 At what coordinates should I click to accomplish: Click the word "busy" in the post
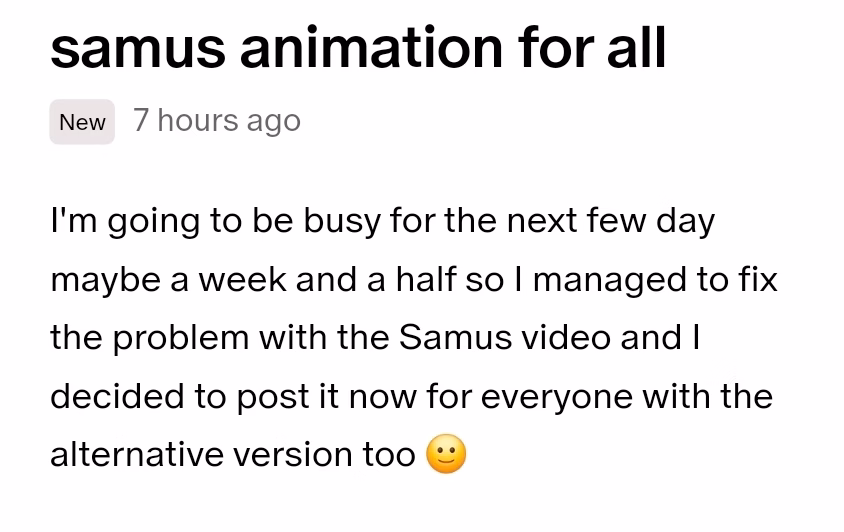(342, 222)
